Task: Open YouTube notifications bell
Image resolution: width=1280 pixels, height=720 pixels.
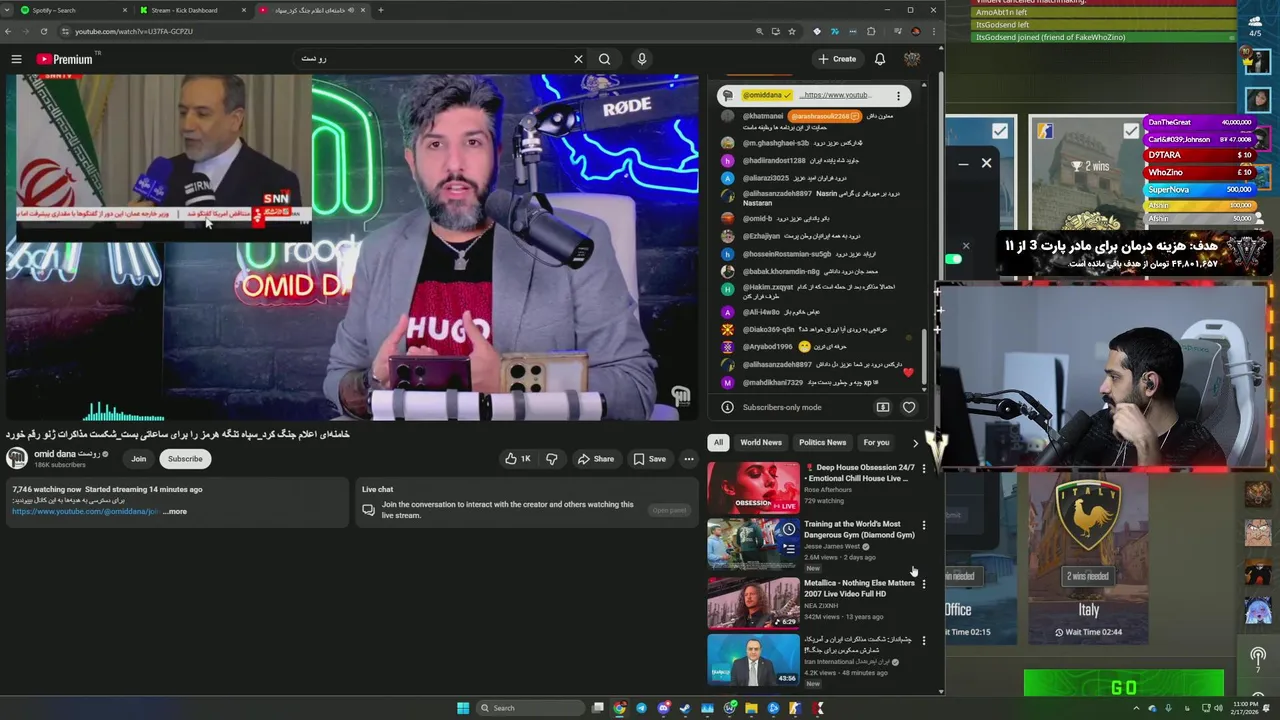Action: 880,59
